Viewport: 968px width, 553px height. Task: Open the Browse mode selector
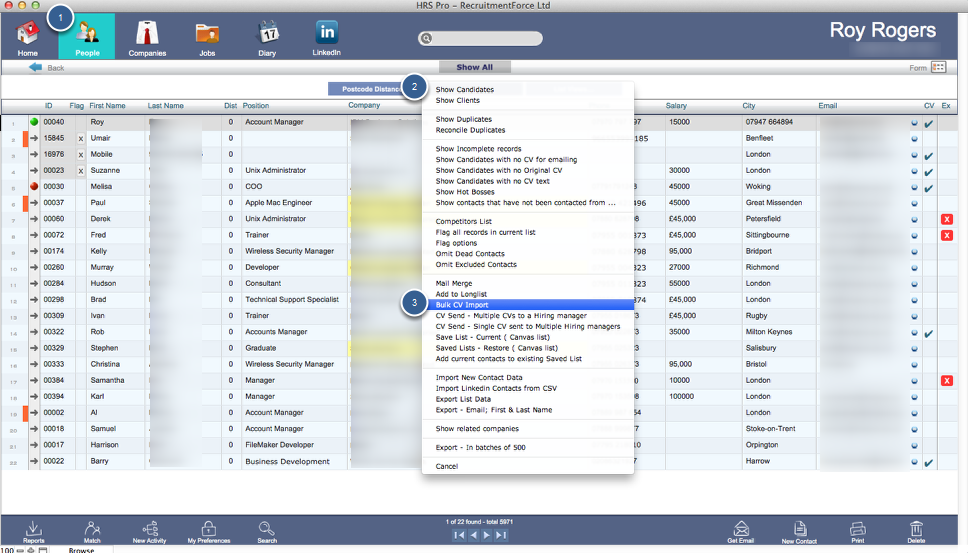pyautogui.click(x=81, y=549)
